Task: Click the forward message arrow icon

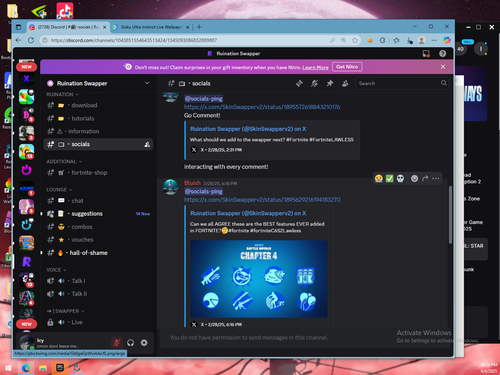Action: (425, 178)
